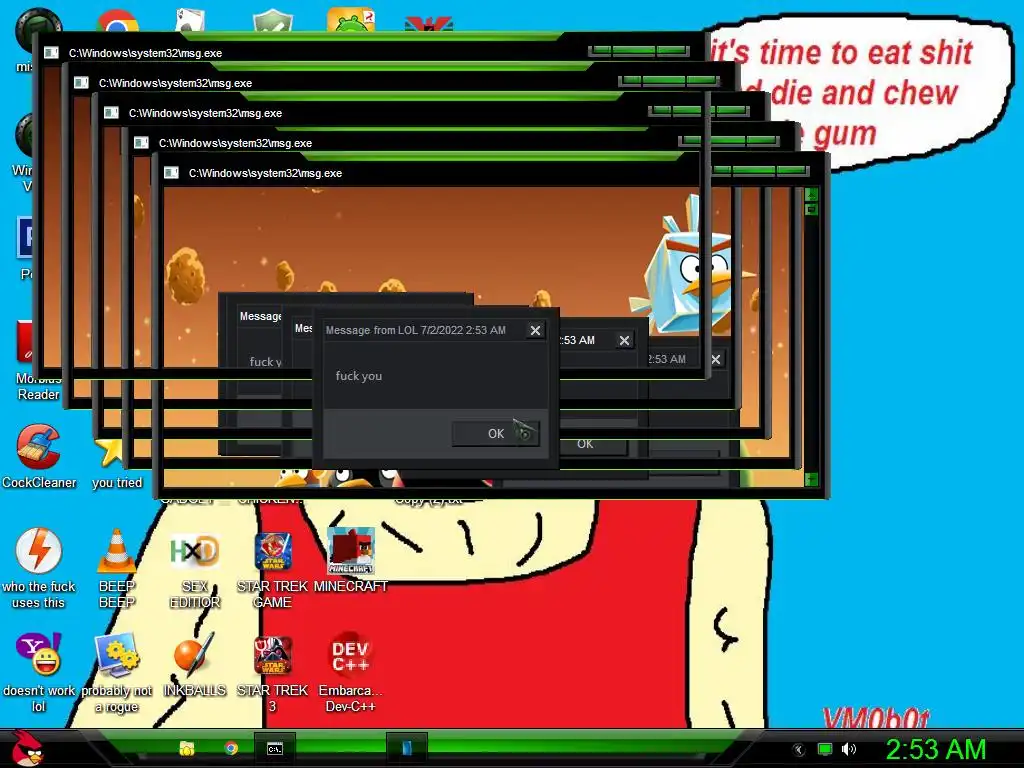Open the 'probably not a rogue' icon

[116, 673]
